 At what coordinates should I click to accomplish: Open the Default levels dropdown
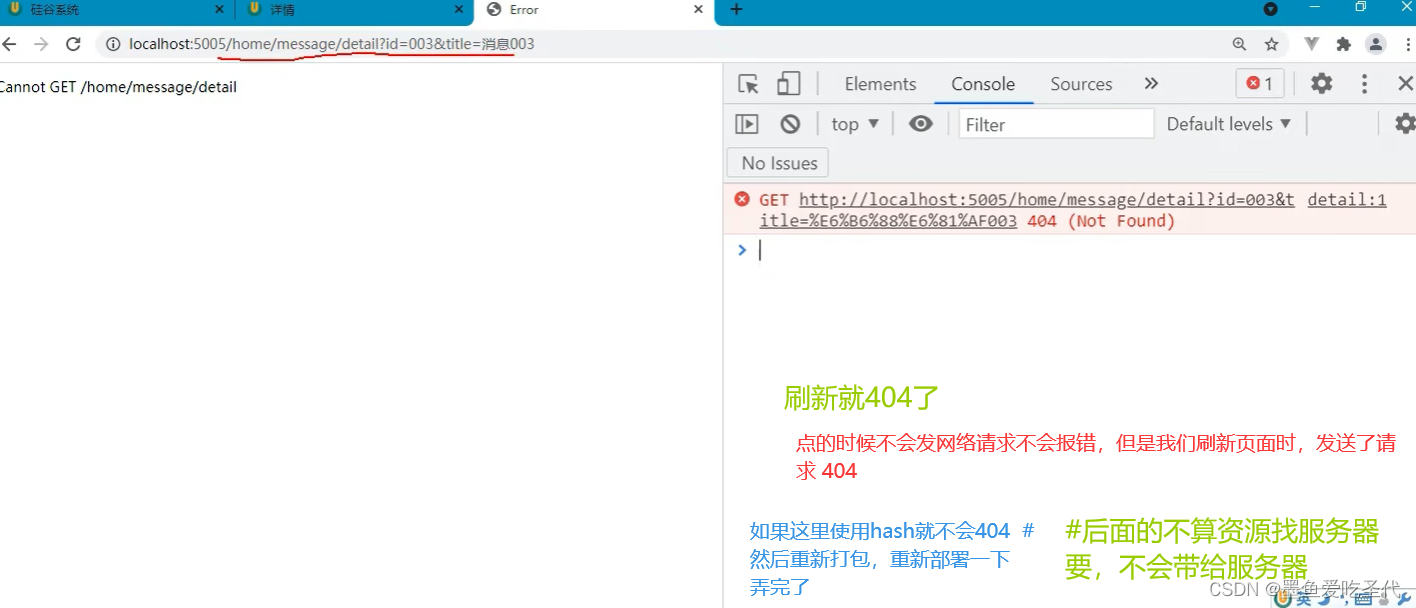[x=1229, y=124]
